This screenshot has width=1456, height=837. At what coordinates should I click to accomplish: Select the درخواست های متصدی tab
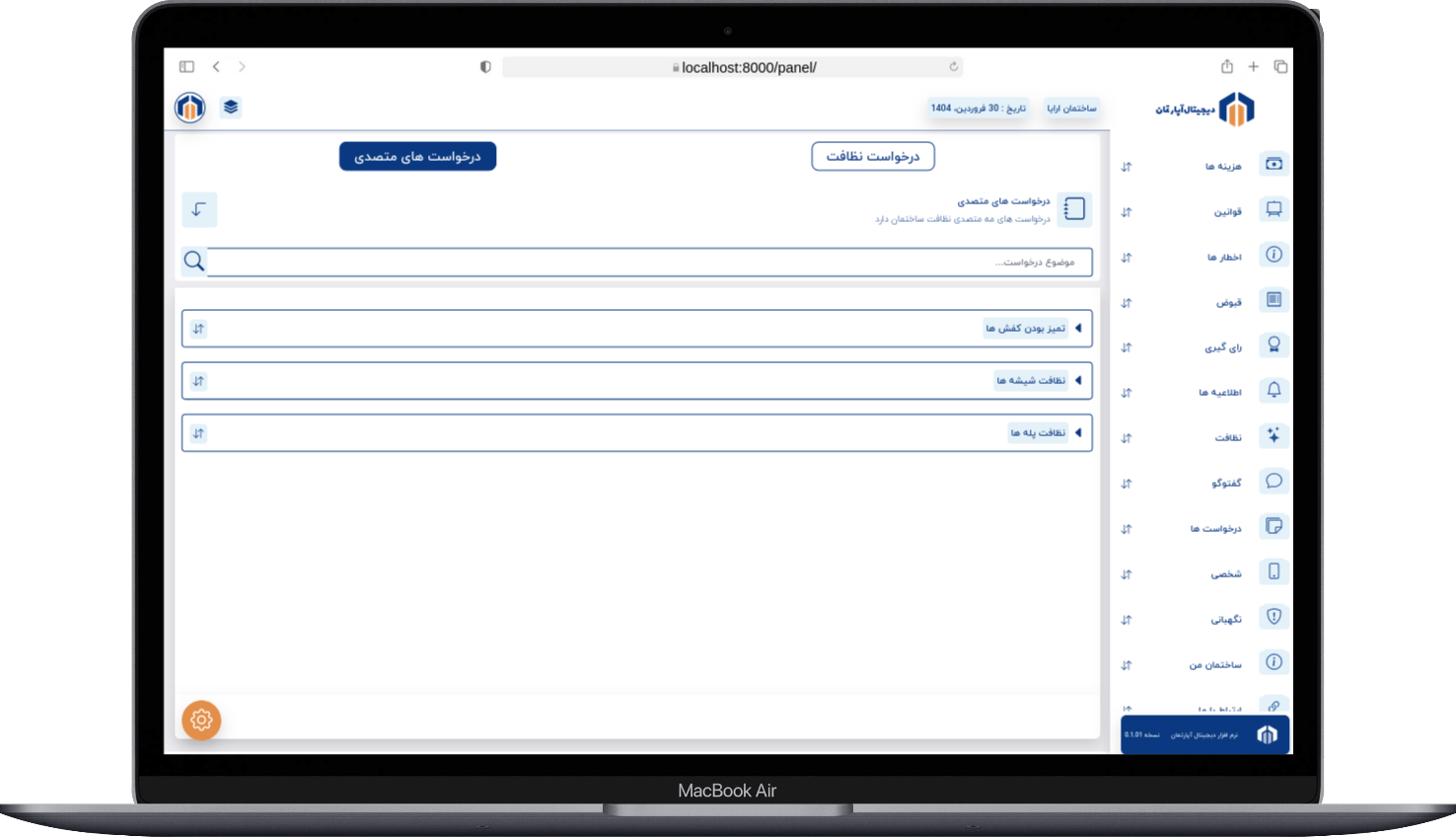tap(417, 157)
